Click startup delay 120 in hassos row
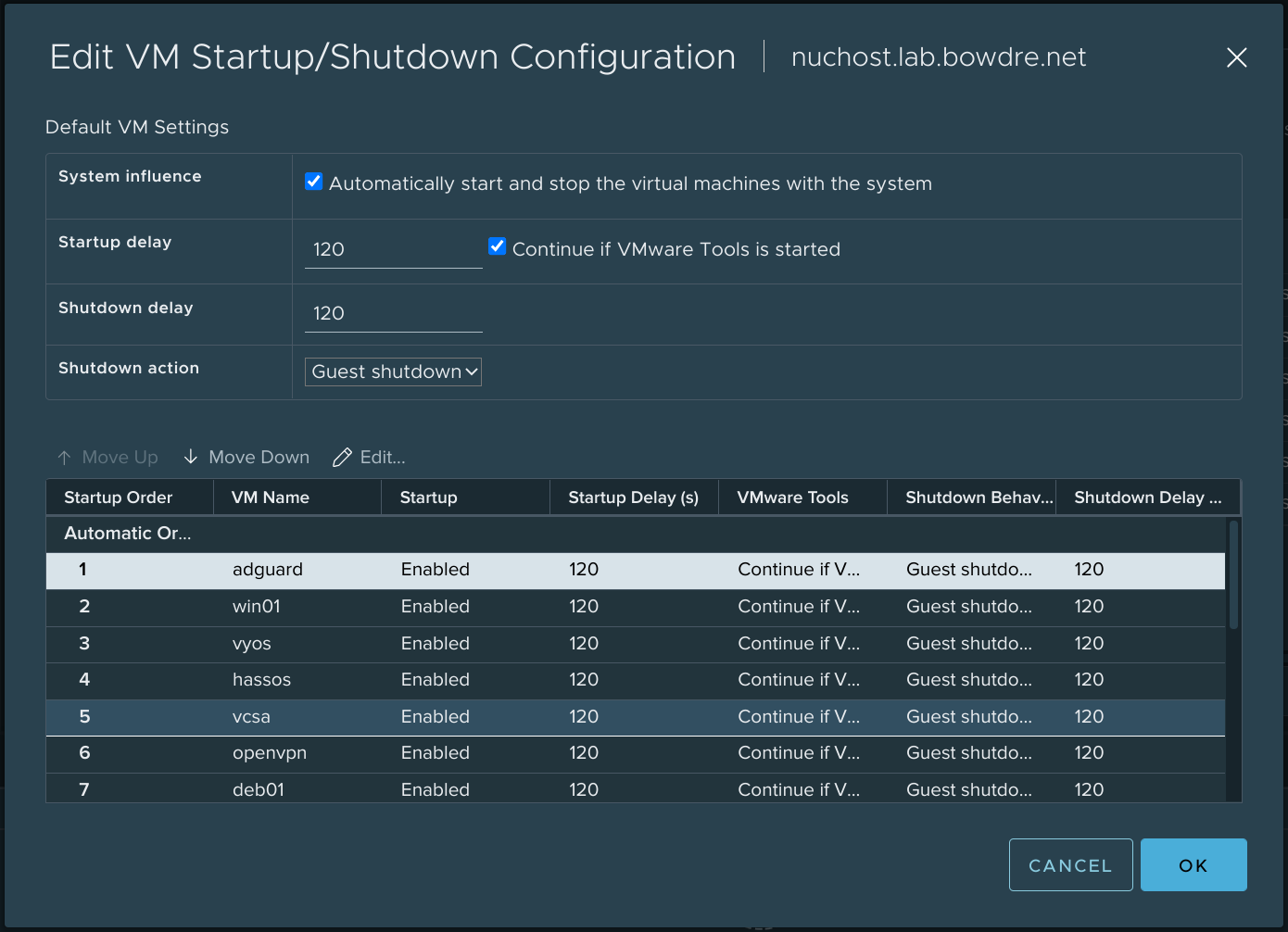 584,680
